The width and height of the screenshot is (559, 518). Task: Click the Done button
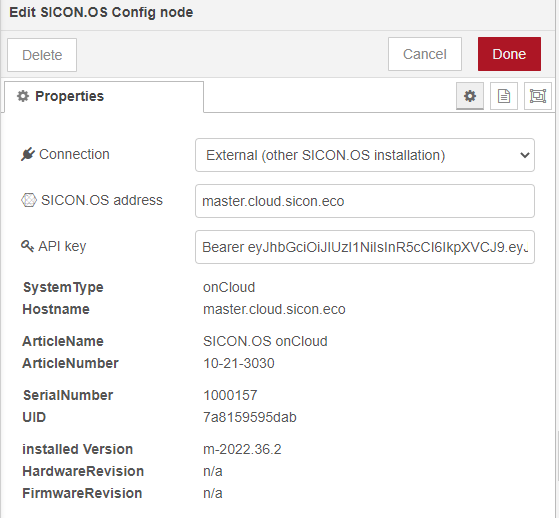pyautogui.click(x=509, y=54)
